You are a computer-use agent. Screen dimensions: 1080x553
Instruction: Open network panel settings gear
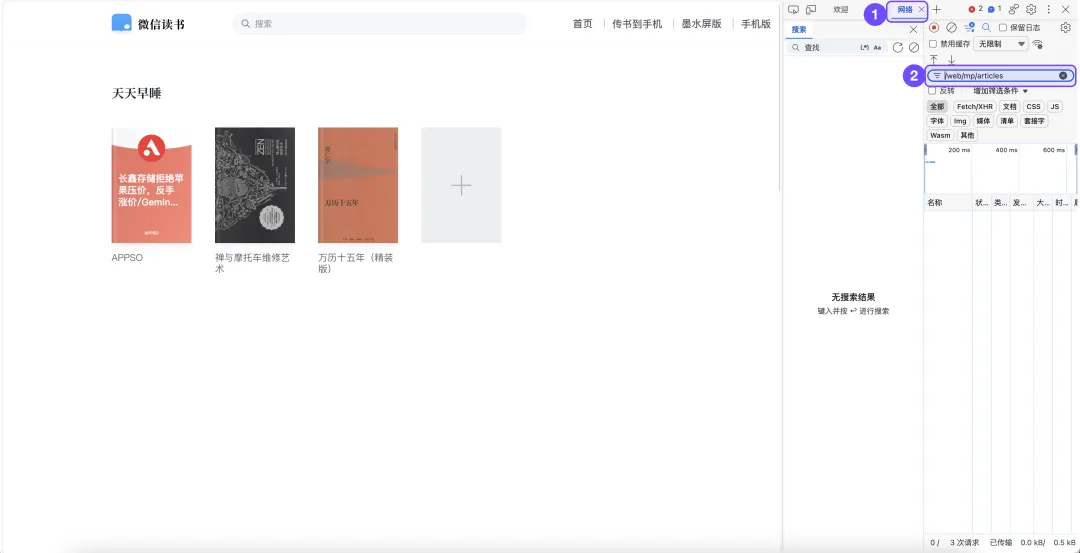1066,28
